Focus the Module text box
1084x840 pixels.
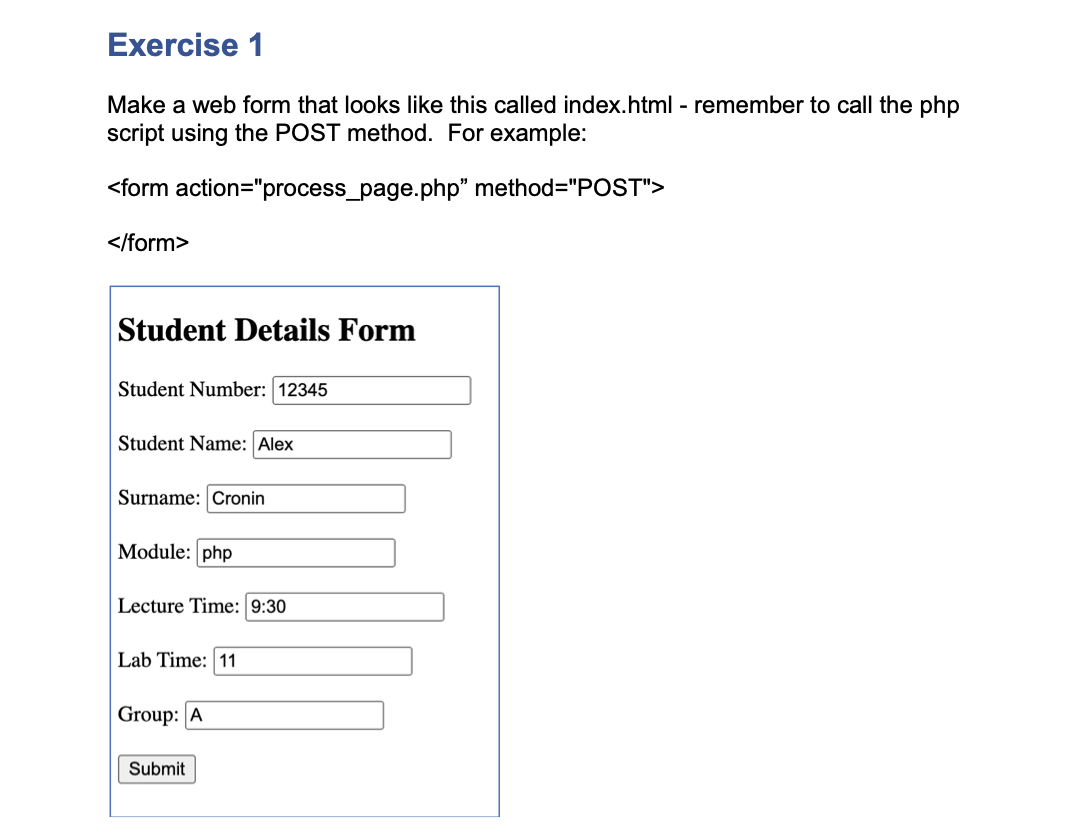click(x=295, y=552)
